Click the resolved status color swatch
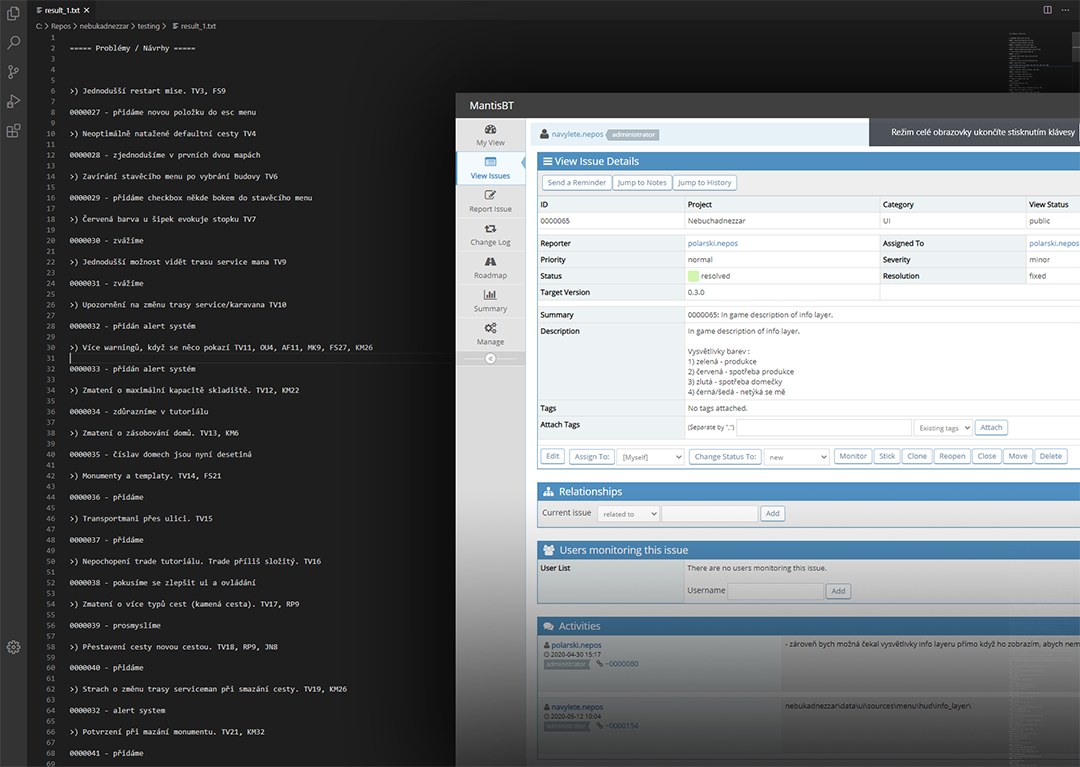The height and width of the screenshot is (767, 1080). 693,276
